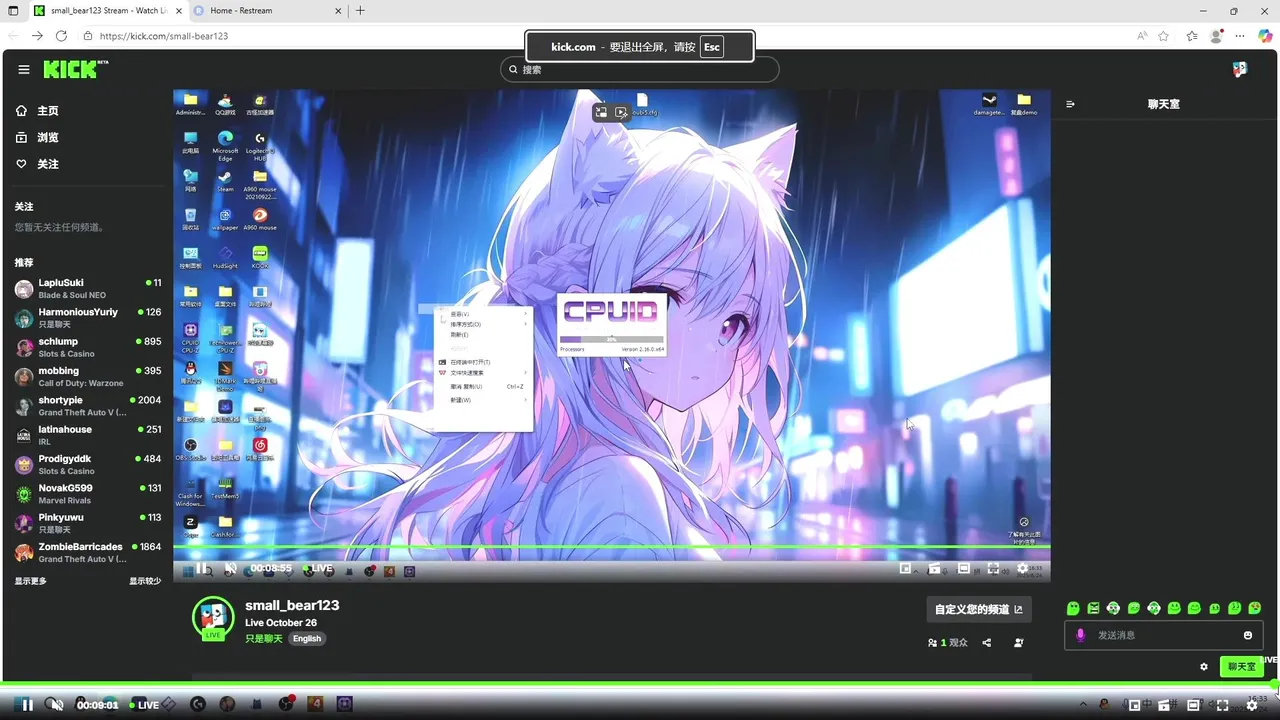1280x720 pixels.
Task: Open the 关注 following page
Action: (x=38, y=164)
